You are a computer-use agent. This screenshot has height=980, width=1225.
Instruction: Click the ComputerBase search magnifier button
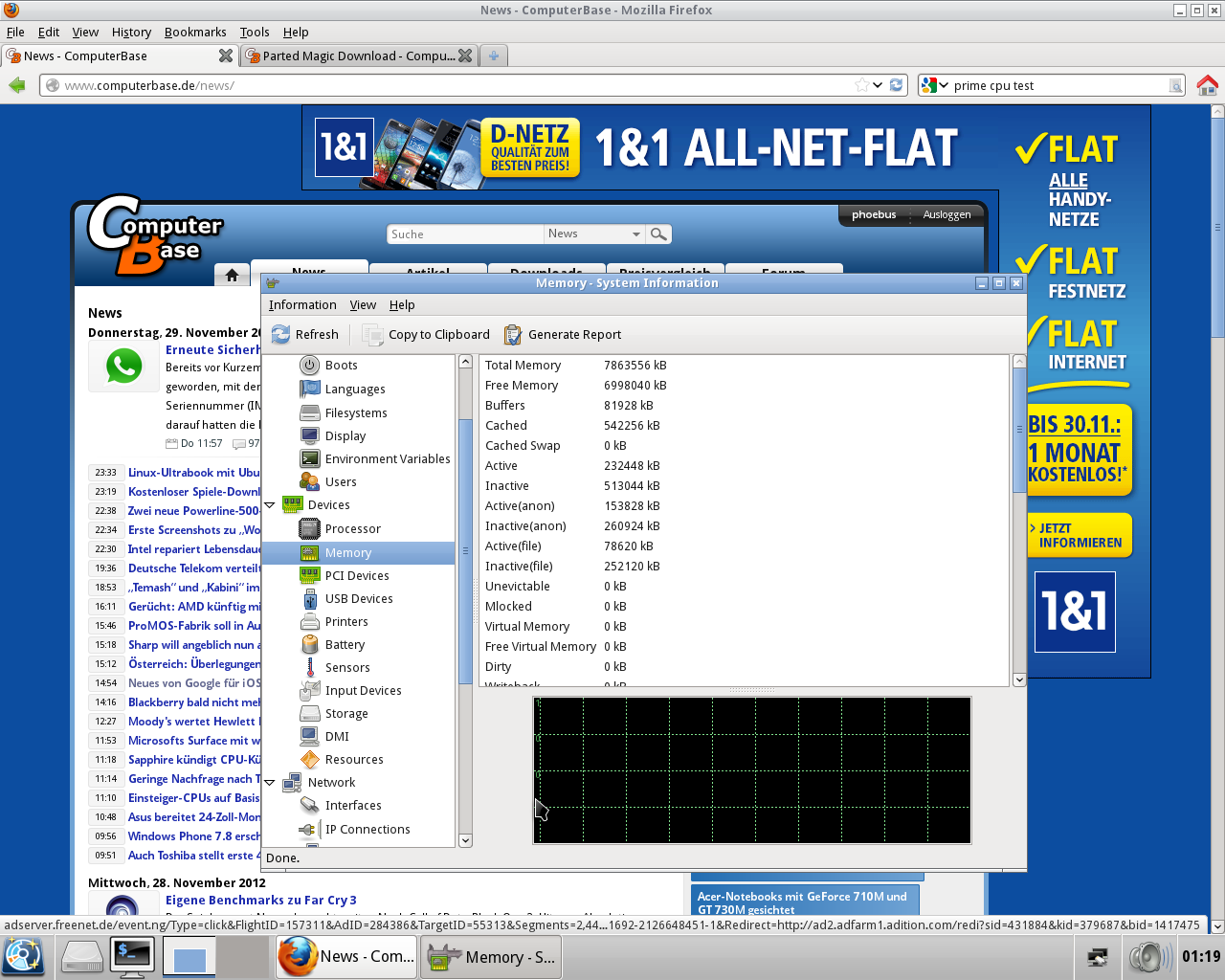658,234
